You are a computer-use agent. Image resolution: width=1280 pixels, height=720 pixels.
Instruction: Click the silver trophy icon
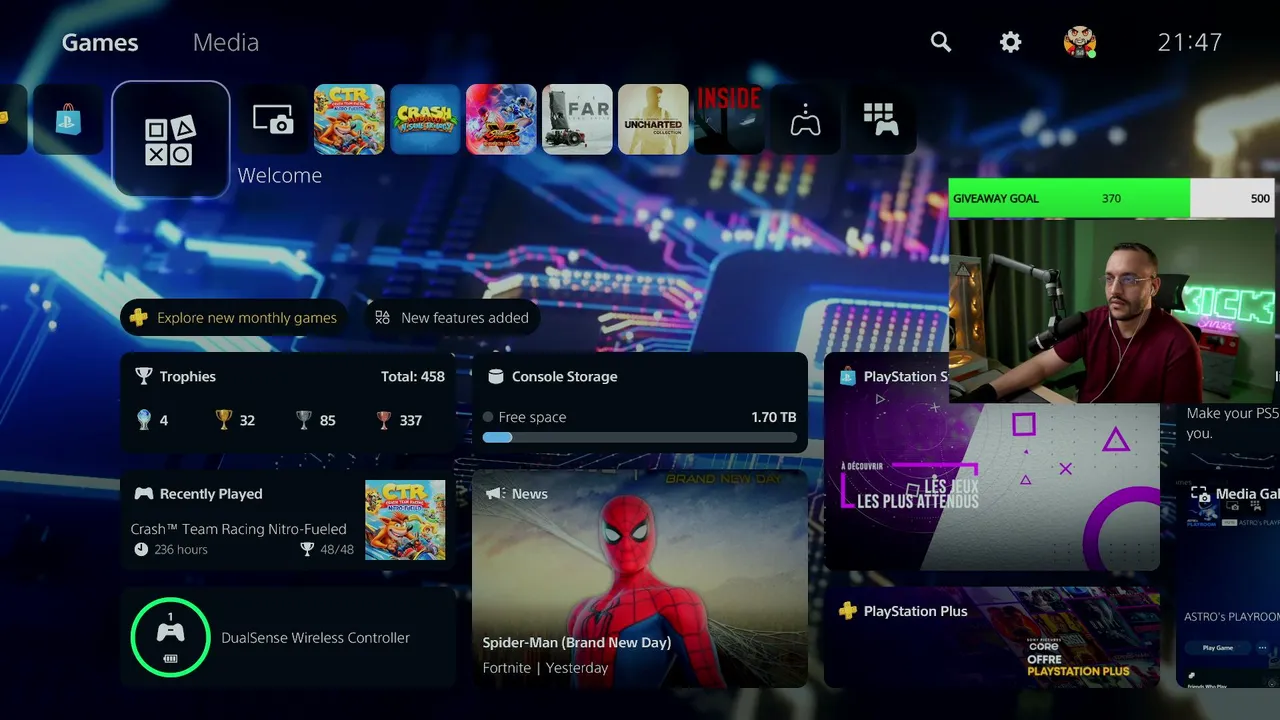(x=304, y=420)
